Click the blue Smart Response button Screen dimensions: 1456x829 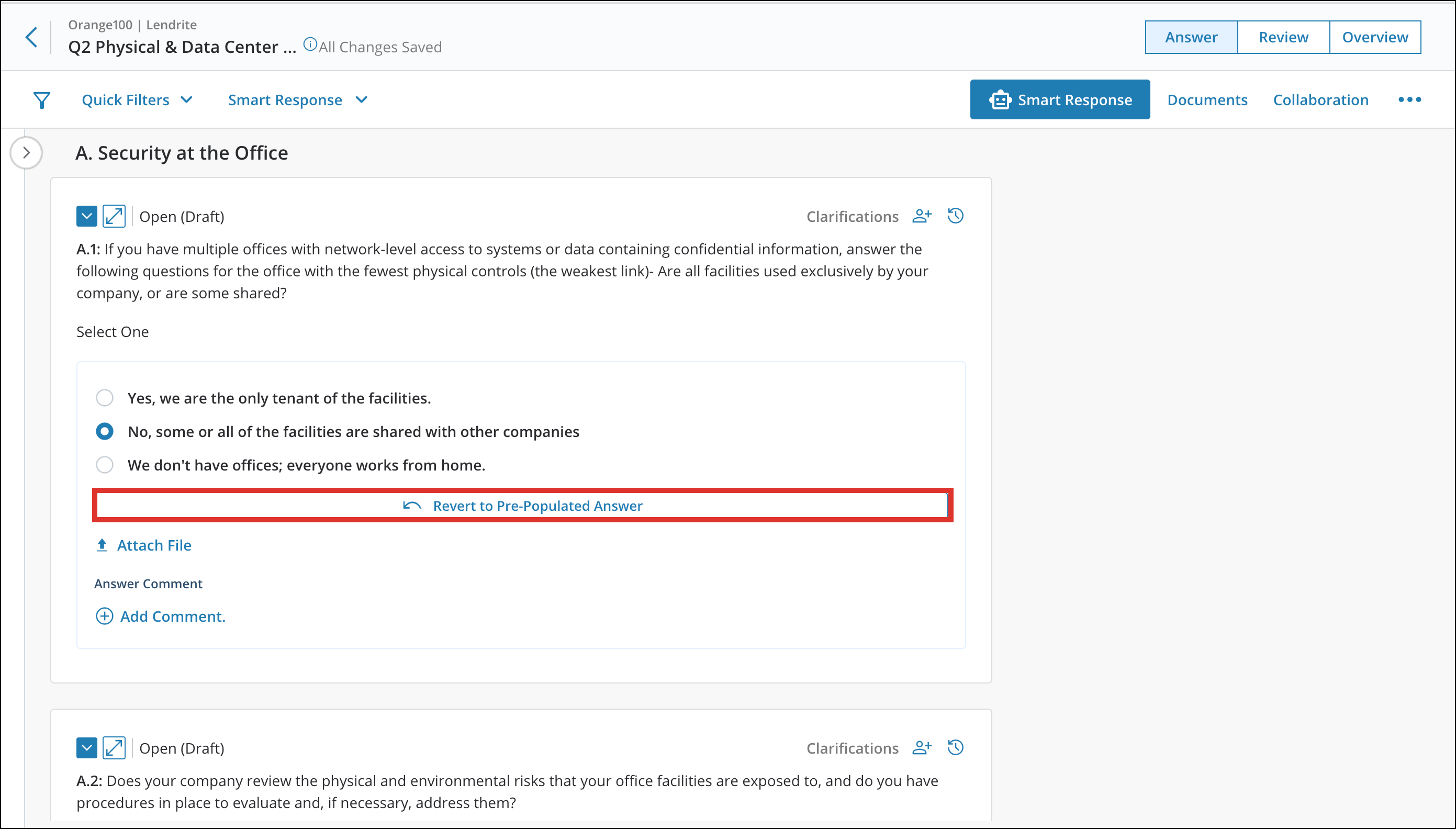click(1059, 100)
